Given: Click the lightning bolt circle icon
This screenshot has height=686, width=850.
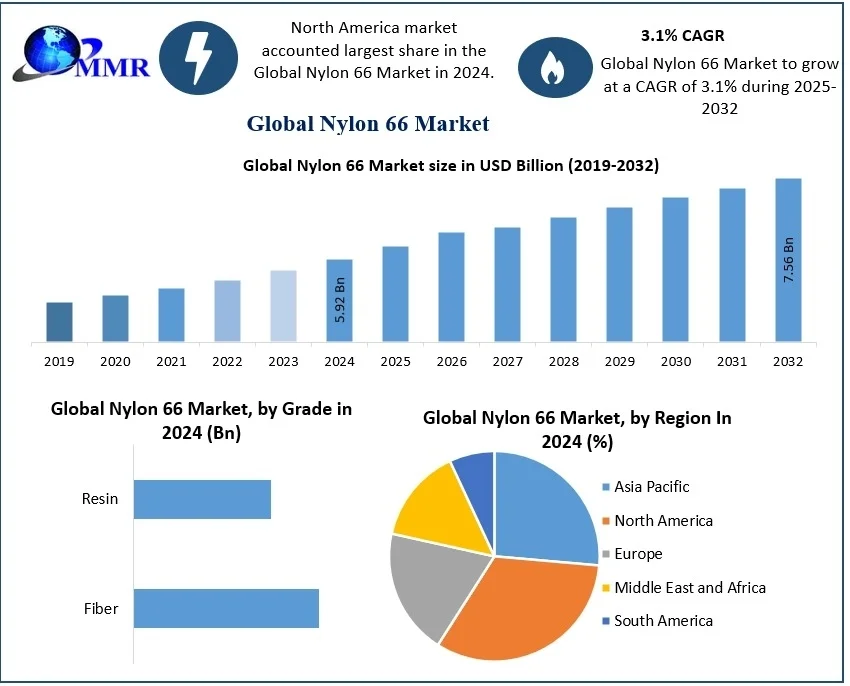Looking at the screenshot, I should coord(198,56).
